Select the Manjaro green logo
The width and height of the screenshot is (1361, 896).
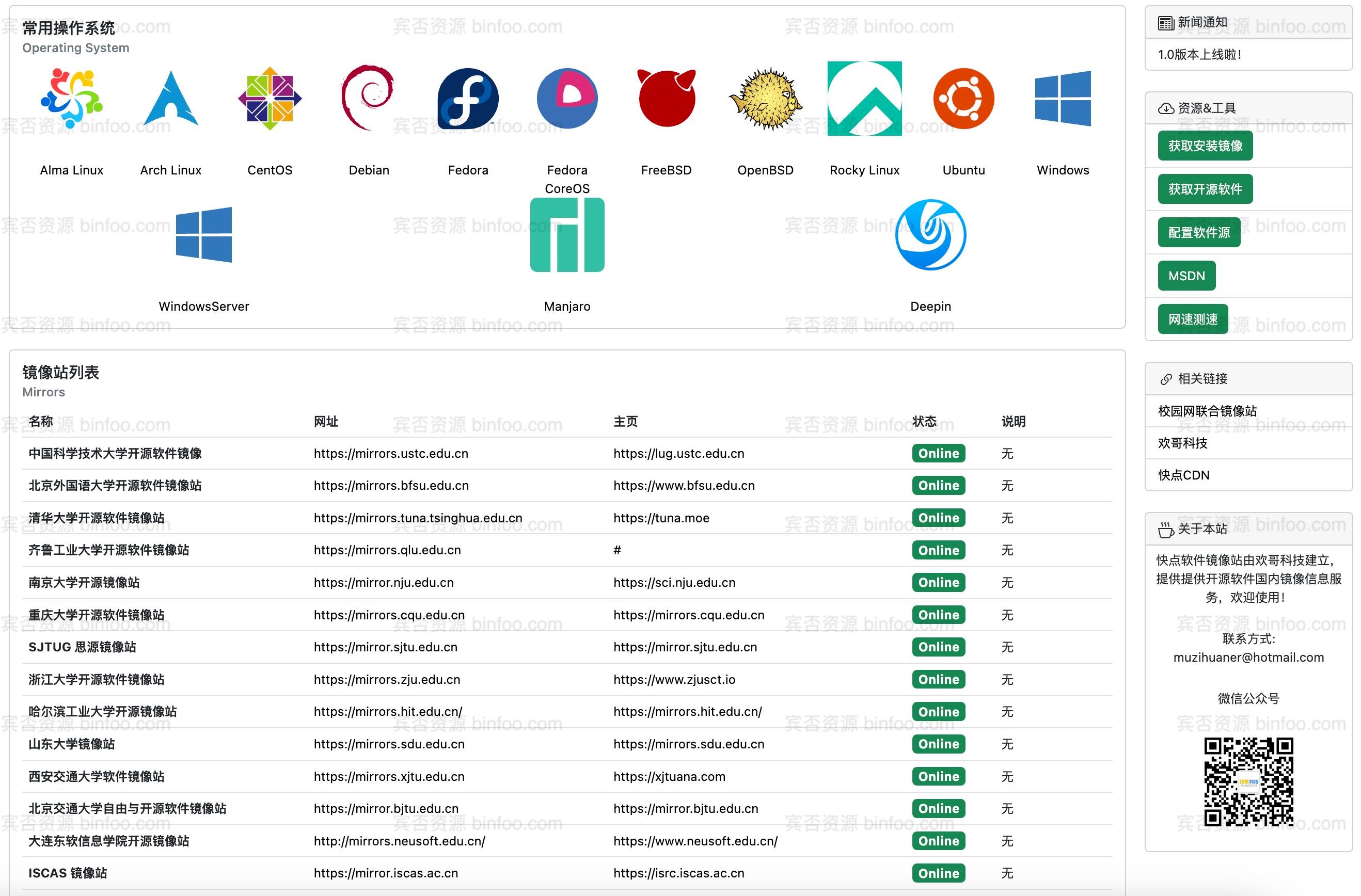click(567, 234)
